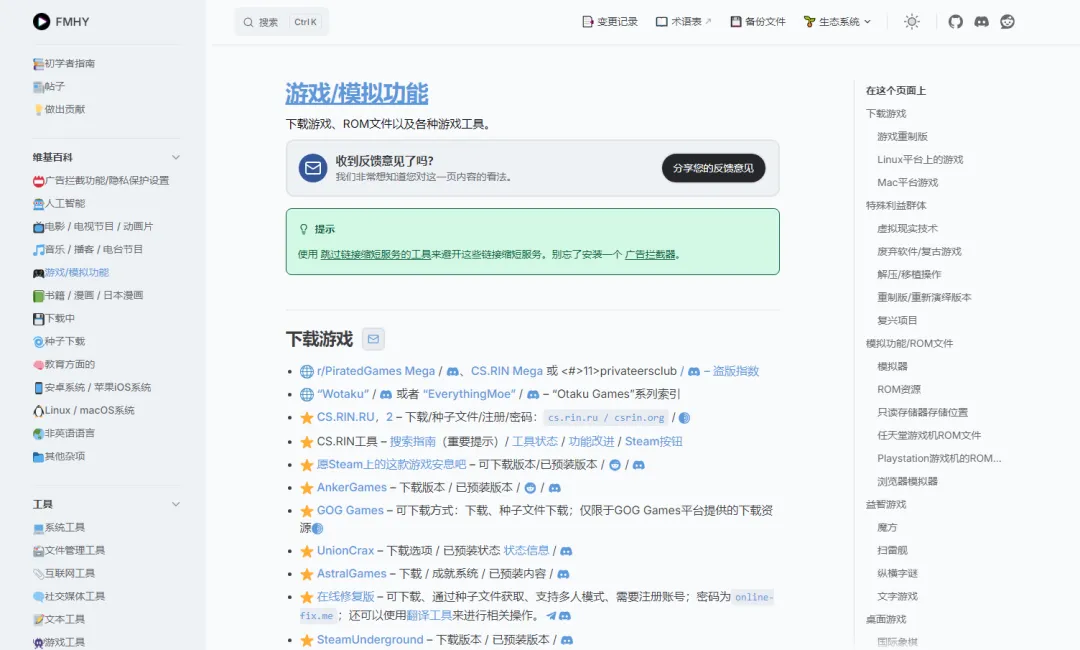
Task: Open the r/PiratedGames Mega link
Action: click(x=375, y=370)
